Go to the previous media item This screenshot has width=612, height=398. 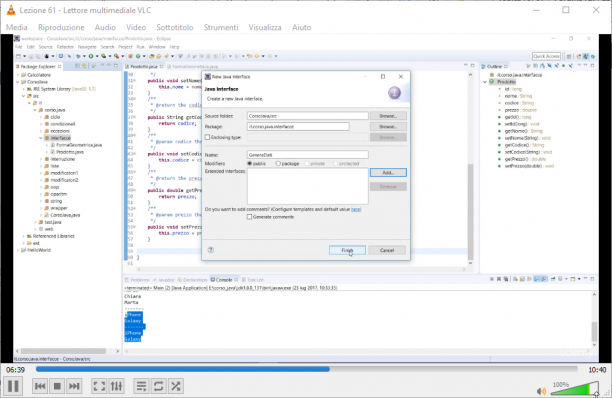[40, 386]
